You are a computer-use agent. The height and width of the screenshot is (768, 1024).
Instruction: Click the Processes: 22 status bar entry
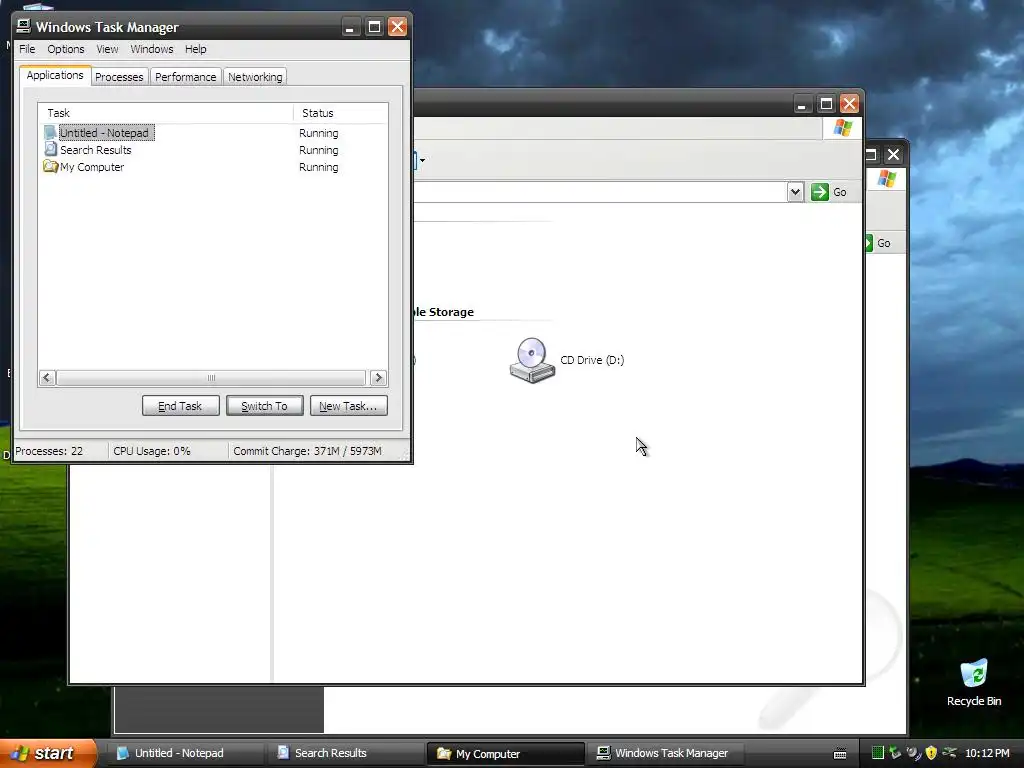(x=59, y=451)
